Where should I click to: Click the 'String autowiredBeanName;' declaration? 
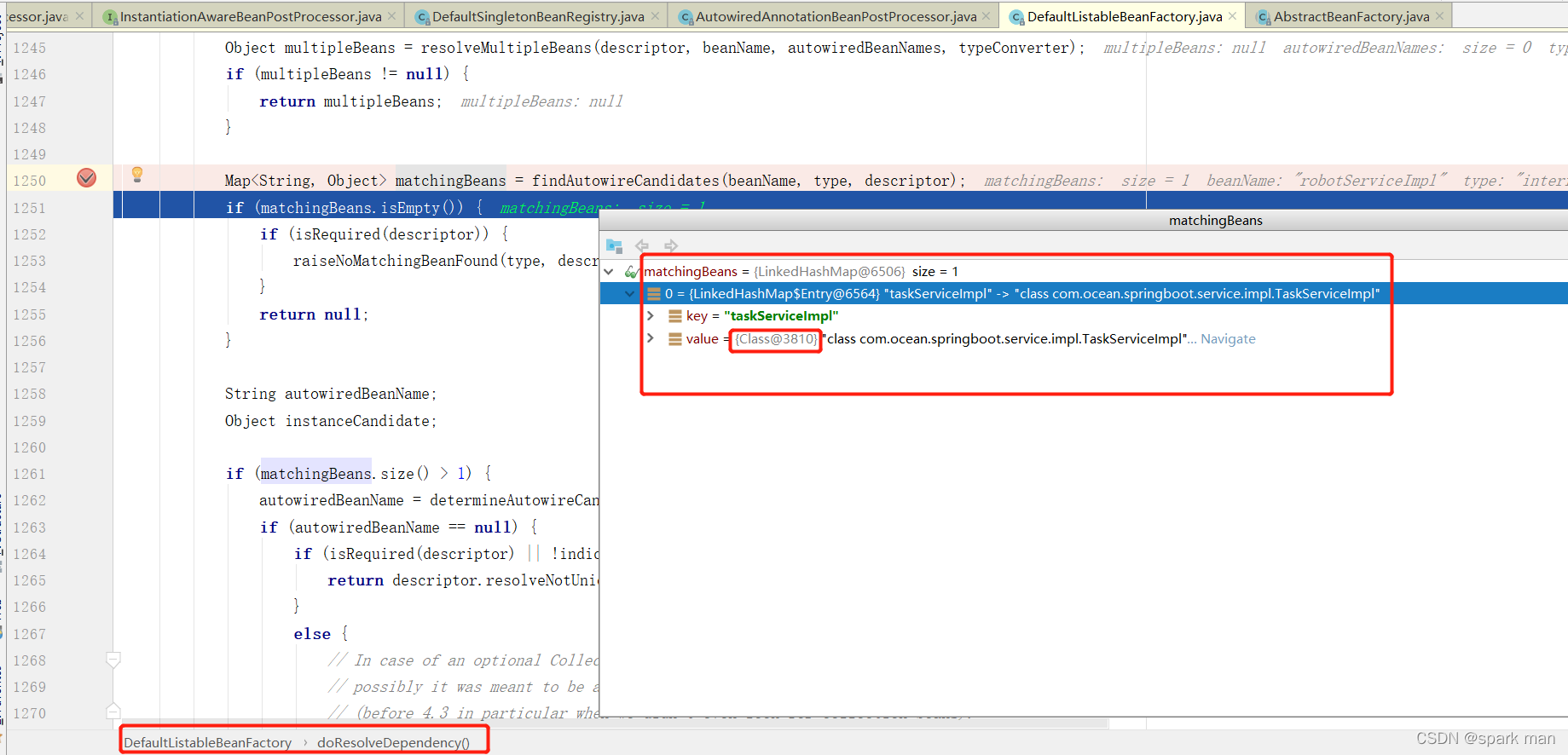[x=331, y=394]
